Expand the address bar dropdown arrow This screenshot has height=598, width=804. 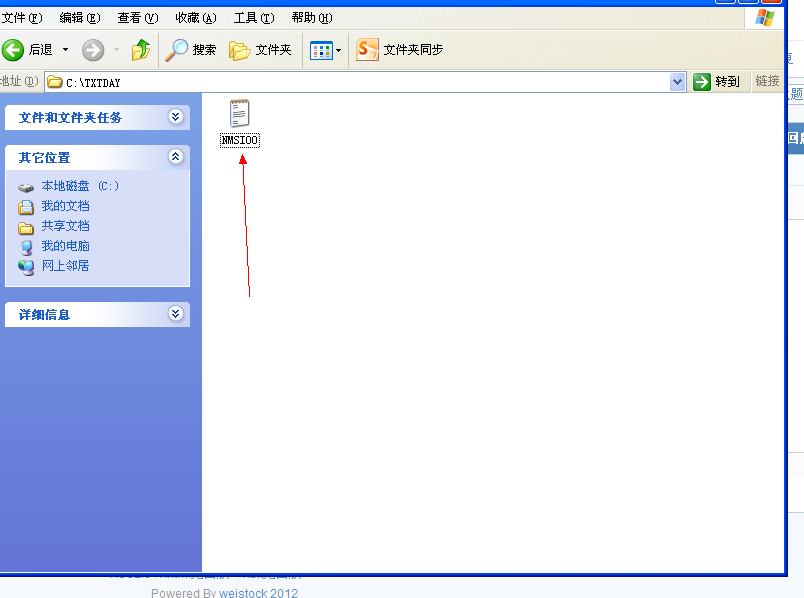tap(677, 82)
